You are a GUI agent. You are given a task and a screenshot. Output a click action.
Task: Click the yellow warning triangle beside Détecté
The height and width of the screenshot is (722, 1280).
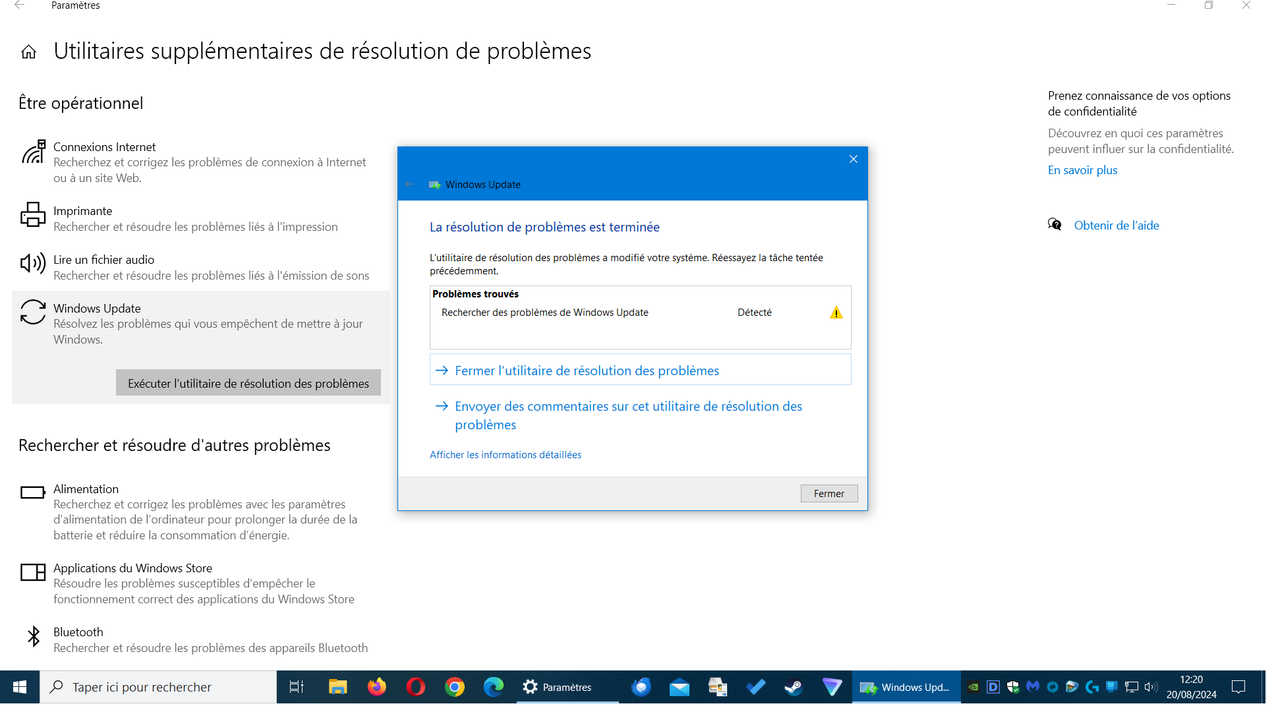[836, 311]
